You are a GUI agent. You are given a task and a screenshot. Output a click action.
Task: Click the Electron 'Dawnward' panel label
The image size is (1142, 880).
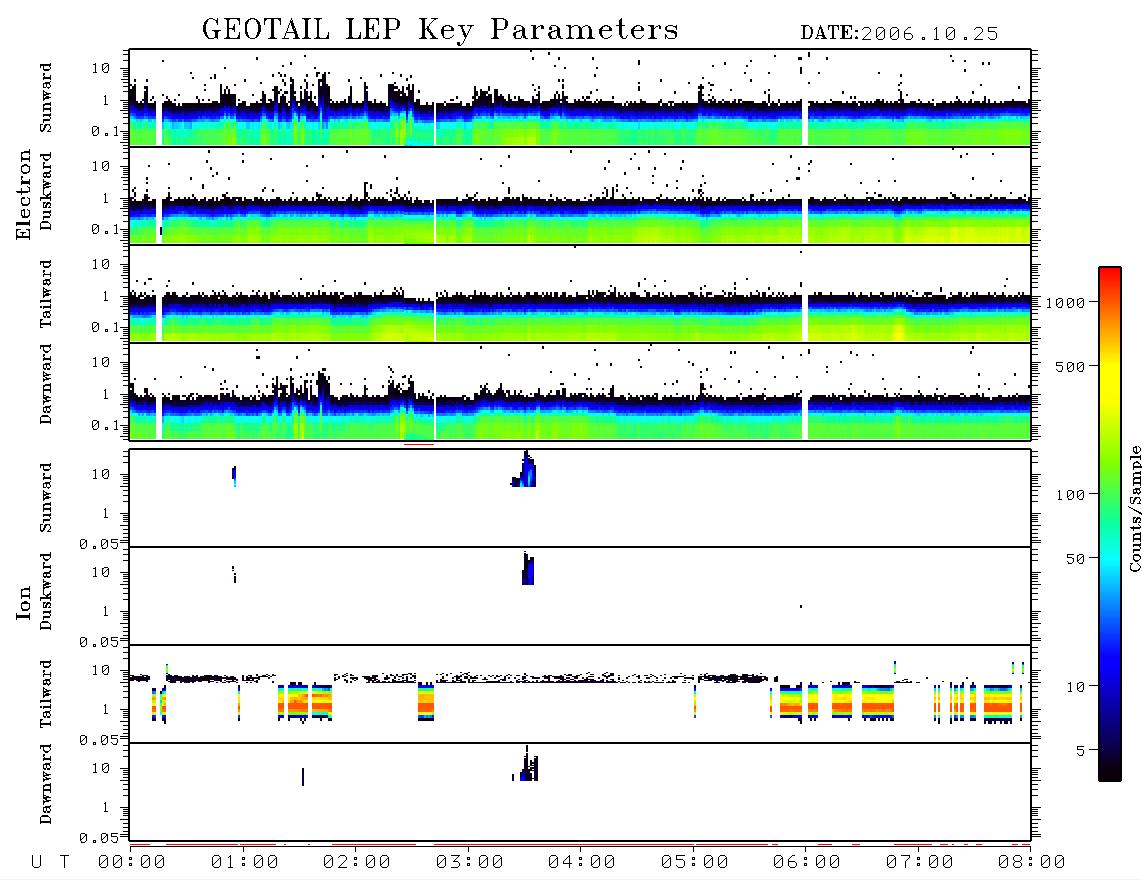coord(46,385)
